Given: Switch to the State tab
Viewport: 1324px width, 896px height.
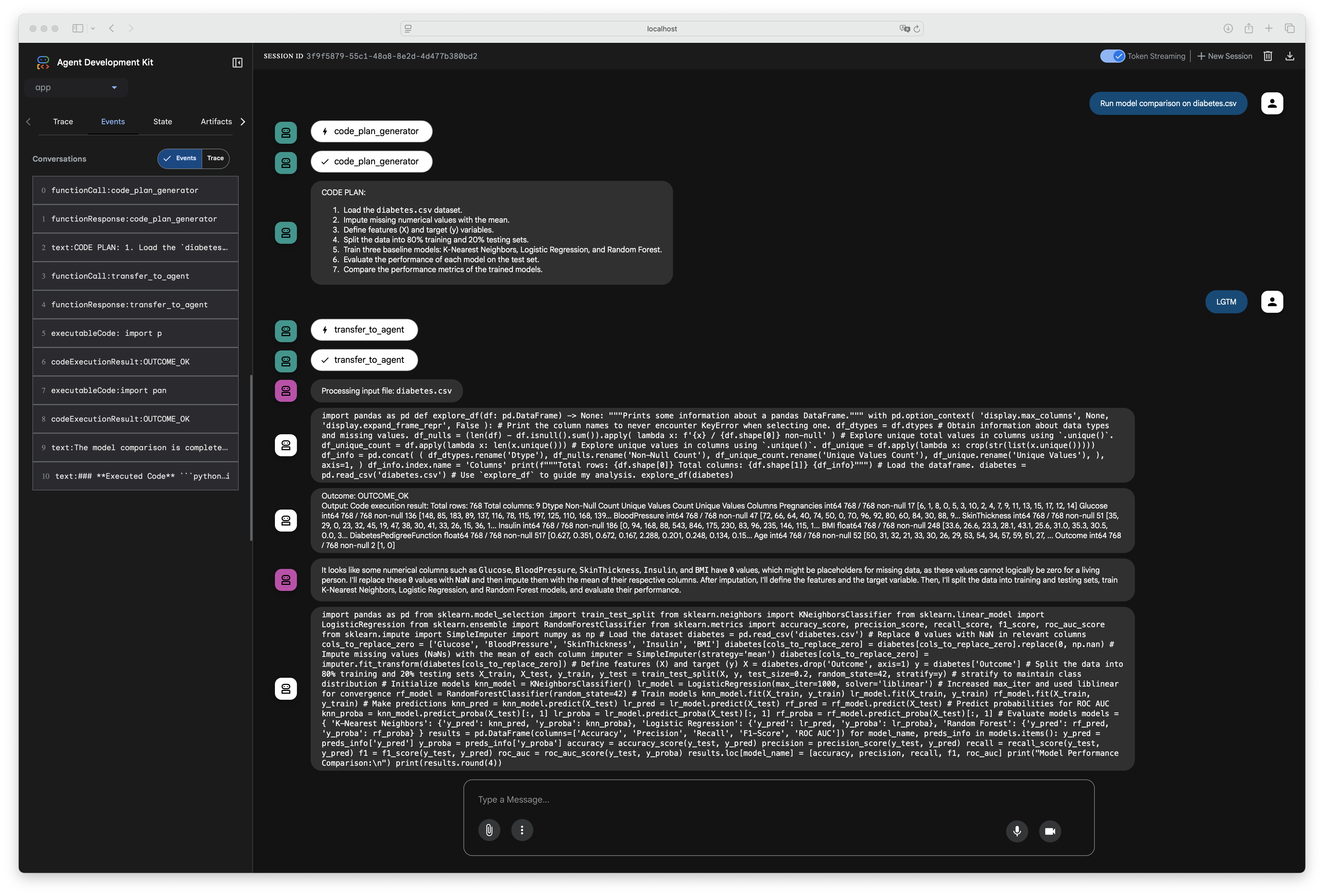Looking at the screenshot, I should pyautogui.click(x=162, y=121).
